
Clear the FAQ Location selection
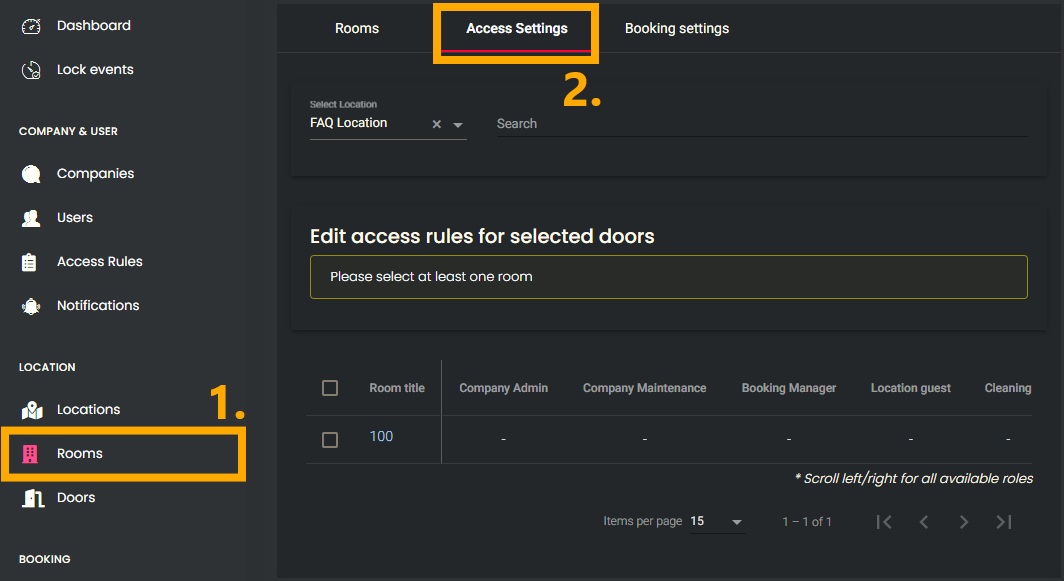(436, 125)
